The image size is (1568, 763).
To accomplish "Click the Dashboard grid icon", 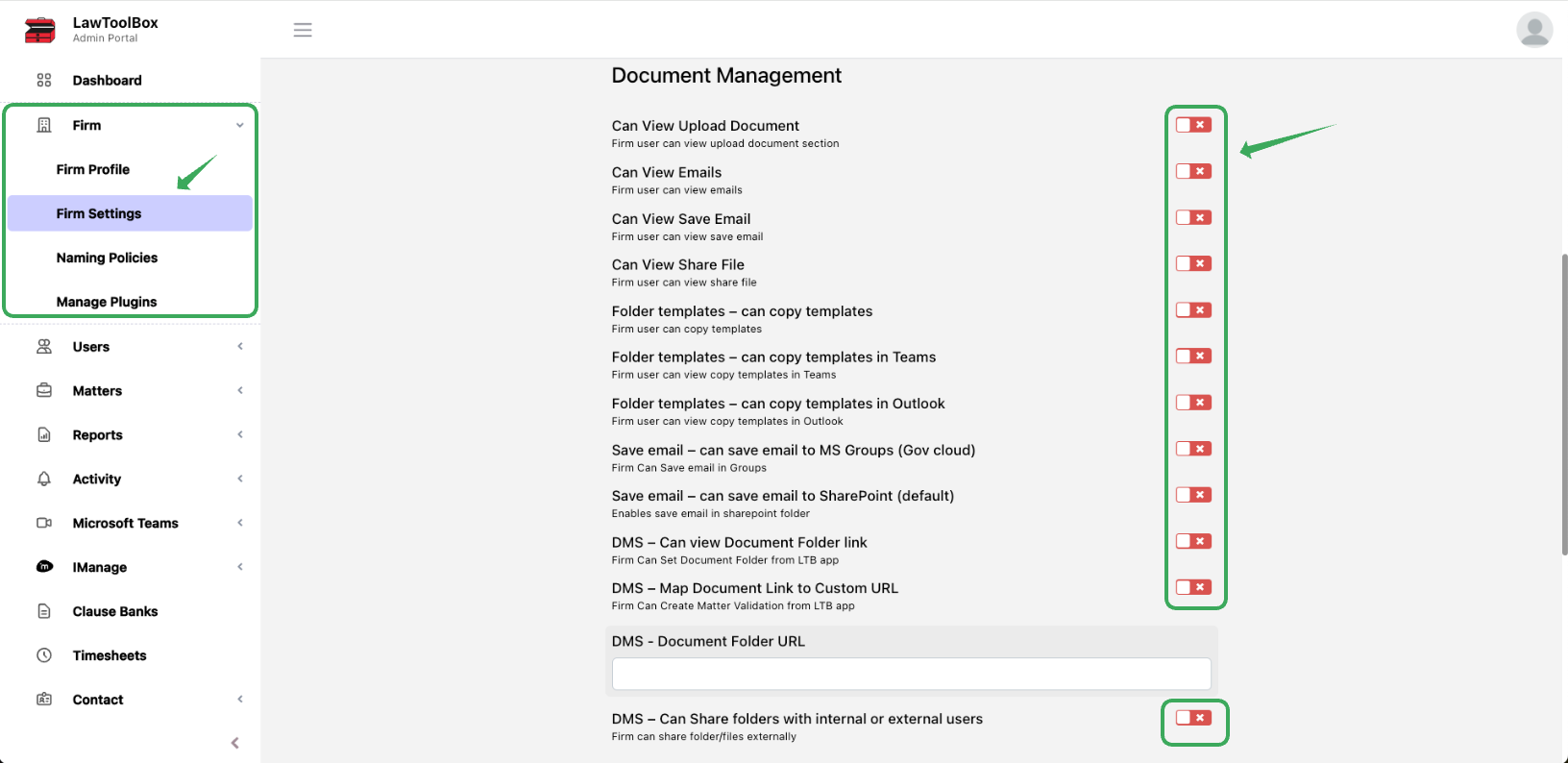I will tap(44, 80).
